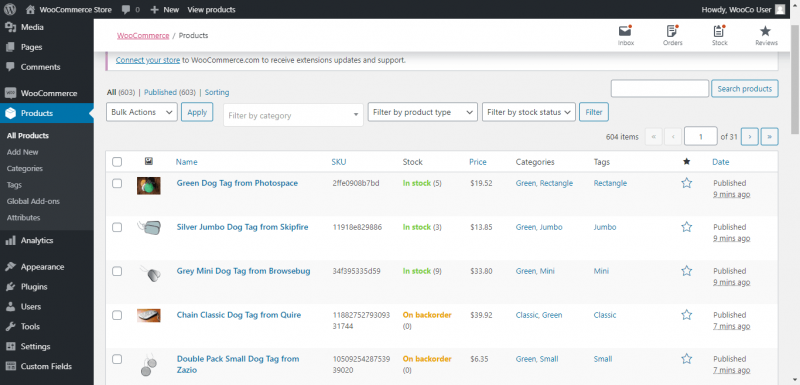Click the Comments sidebar icon
800x385 pixels.
10,67
